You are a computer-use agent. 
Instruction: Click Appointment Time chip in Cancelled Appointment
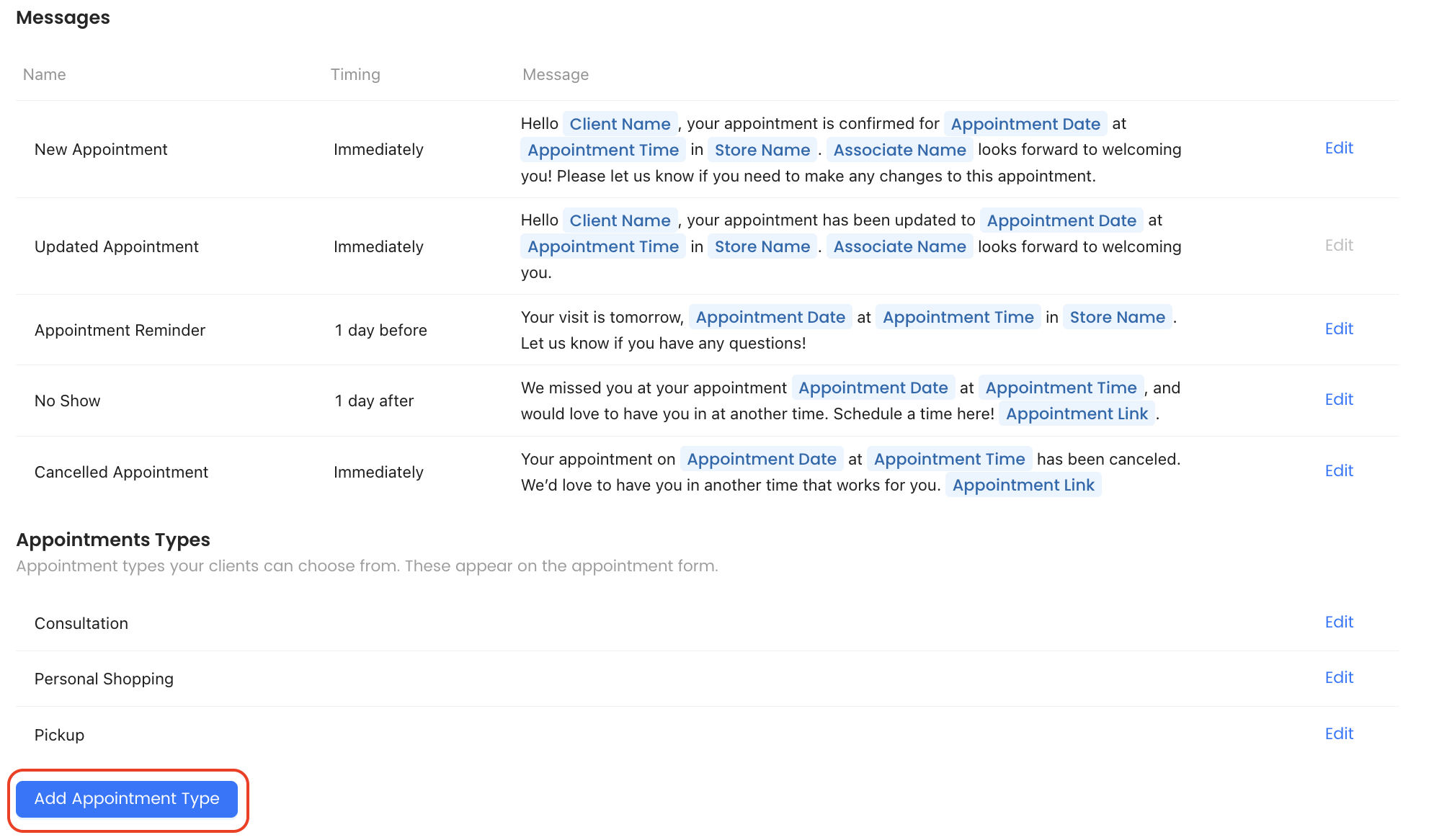pyautogui.click(x=948, y=458)
